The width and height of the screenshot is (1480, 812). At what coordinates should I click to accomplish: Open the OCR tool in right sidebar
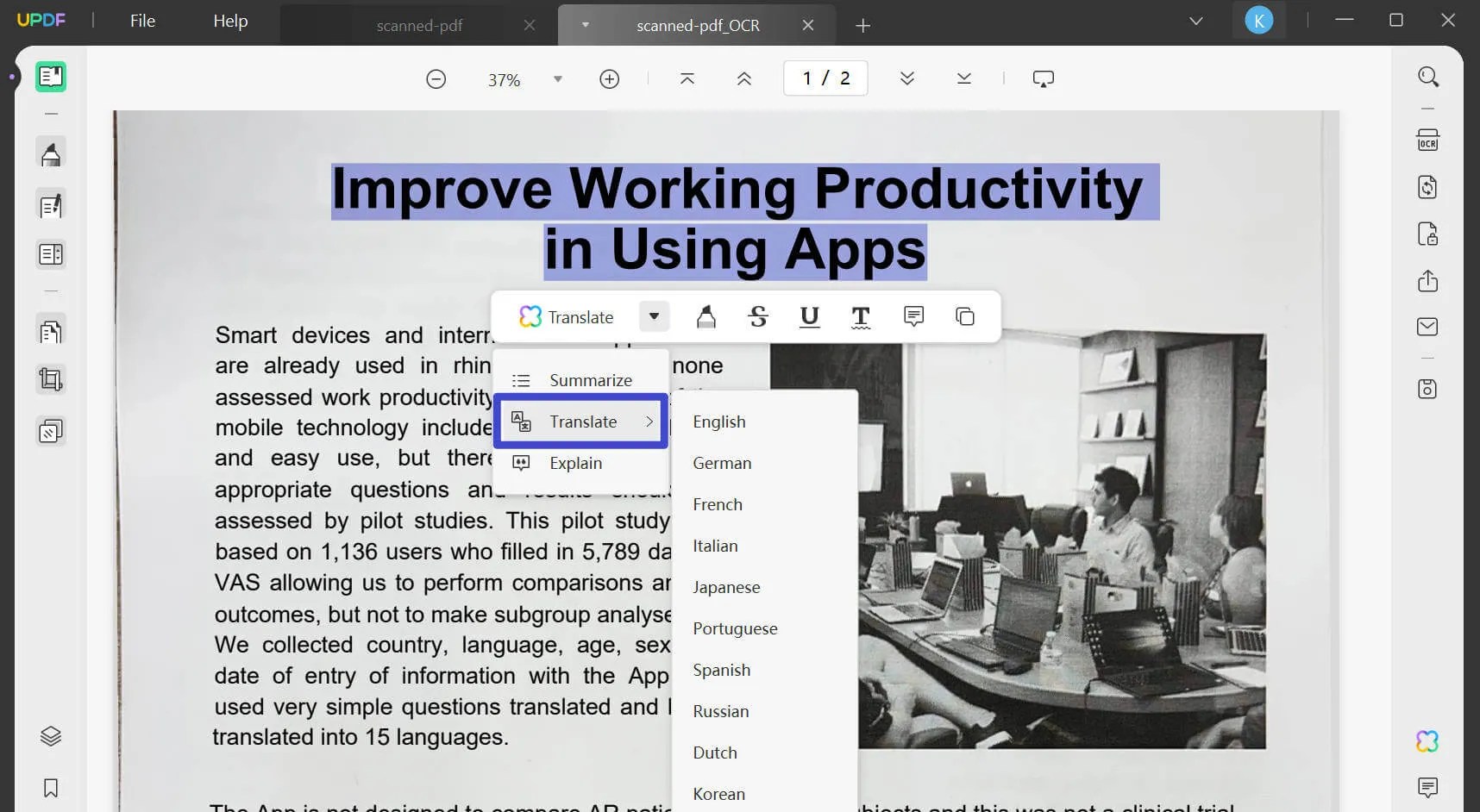pyautogui.click(x=1427, y=139)
